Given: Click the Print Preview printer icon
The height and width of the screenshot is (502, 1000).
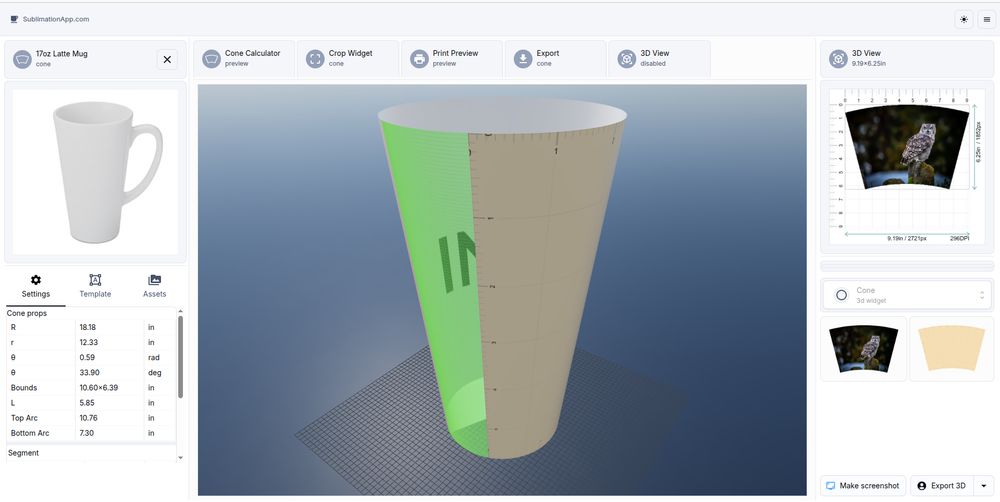Looking at the screenshot, I should click(419, 59).
